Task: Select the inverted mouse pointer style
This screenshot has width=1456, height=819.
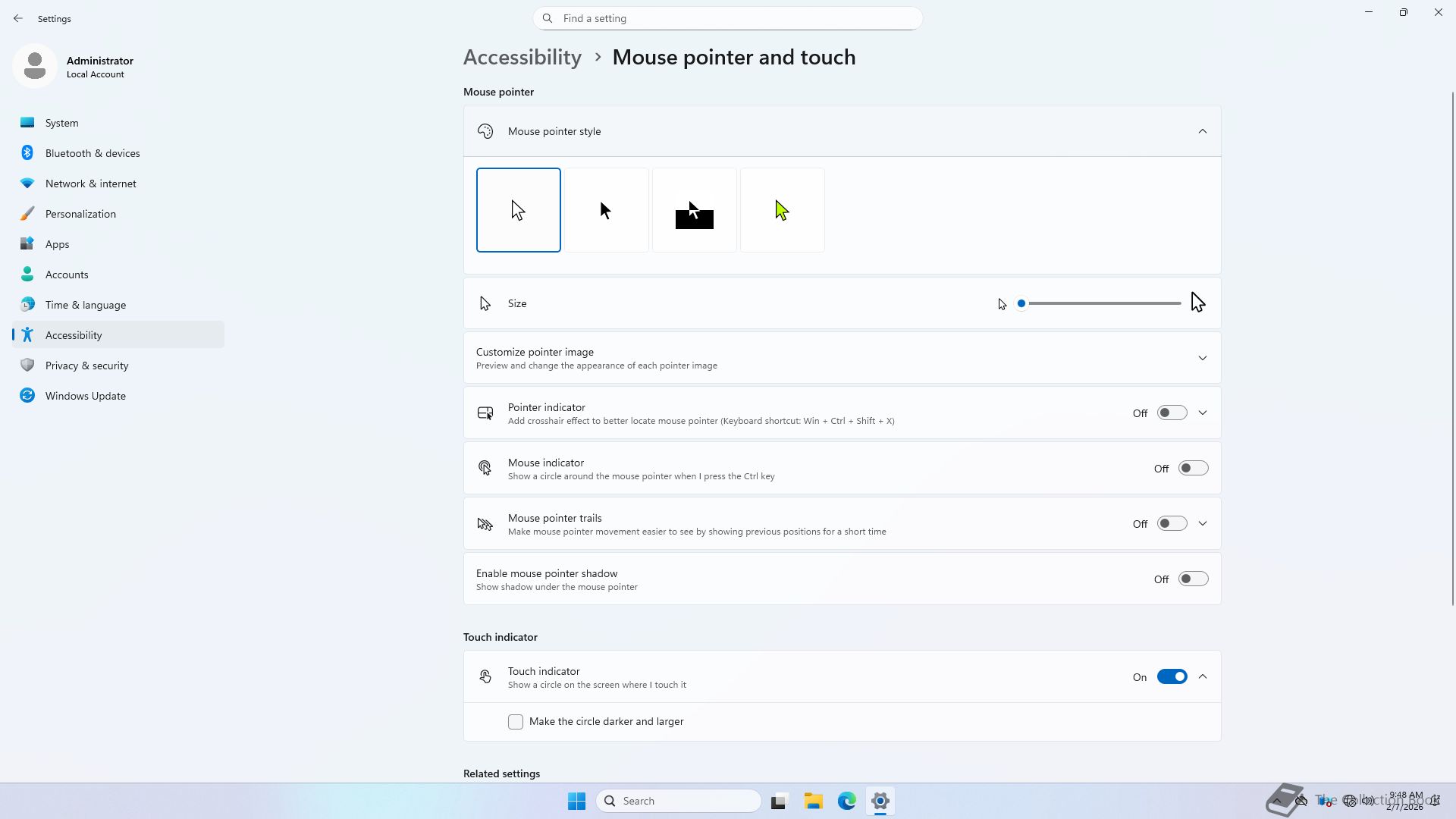Action: coord(694,210)
